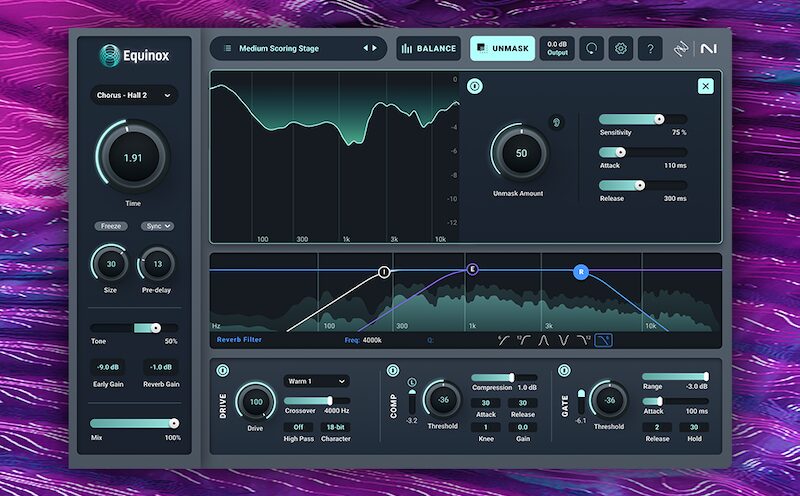800x496 pixels.
Task: Click the Size knob
Action: pos(111,264)
